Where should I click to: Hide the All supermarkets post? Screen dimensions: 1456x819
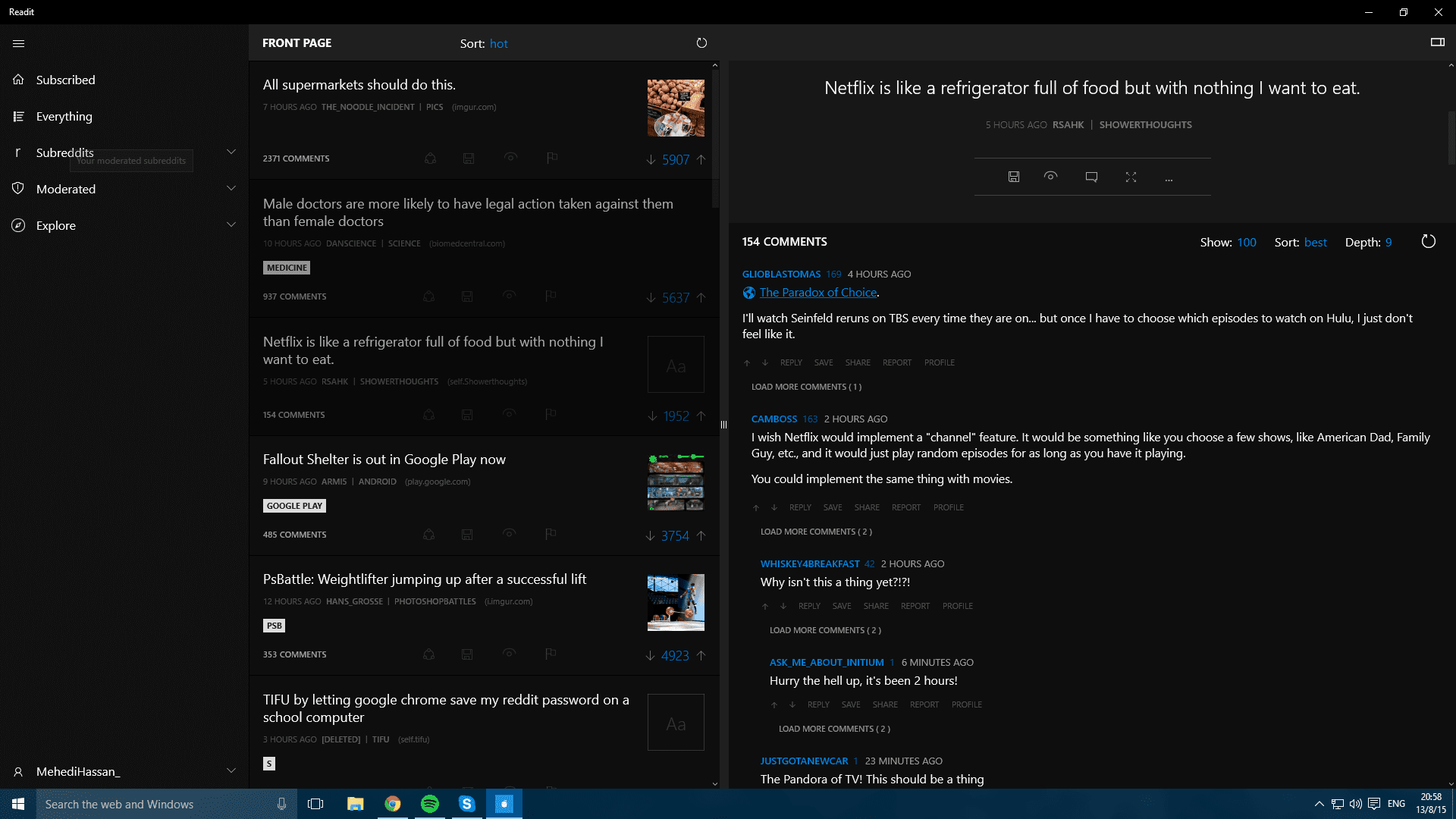coord(510,158)
